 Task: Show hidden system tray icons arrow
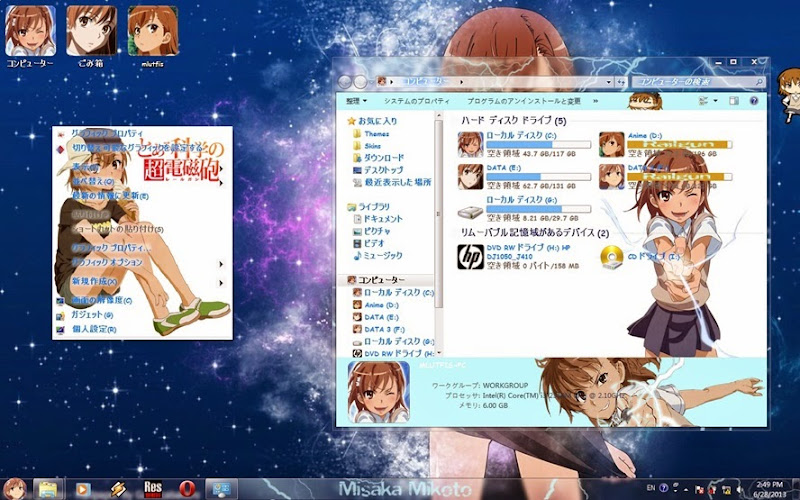686,488
